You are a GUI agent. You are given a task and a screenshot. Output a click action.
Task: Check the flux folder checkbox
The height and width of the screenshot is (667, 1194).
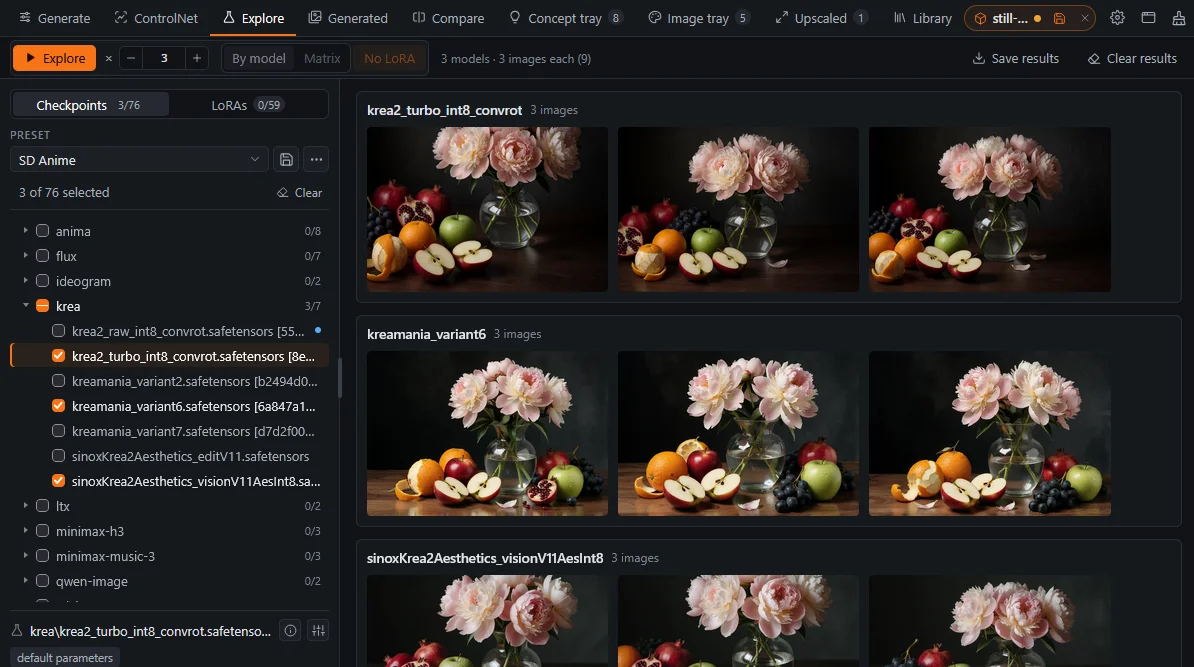[43, 256]
